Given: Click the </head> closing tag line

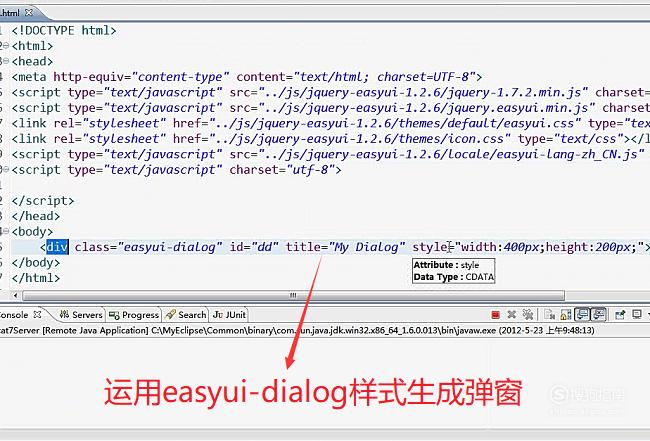Looking at the screenshot, I should coord(36,216).
